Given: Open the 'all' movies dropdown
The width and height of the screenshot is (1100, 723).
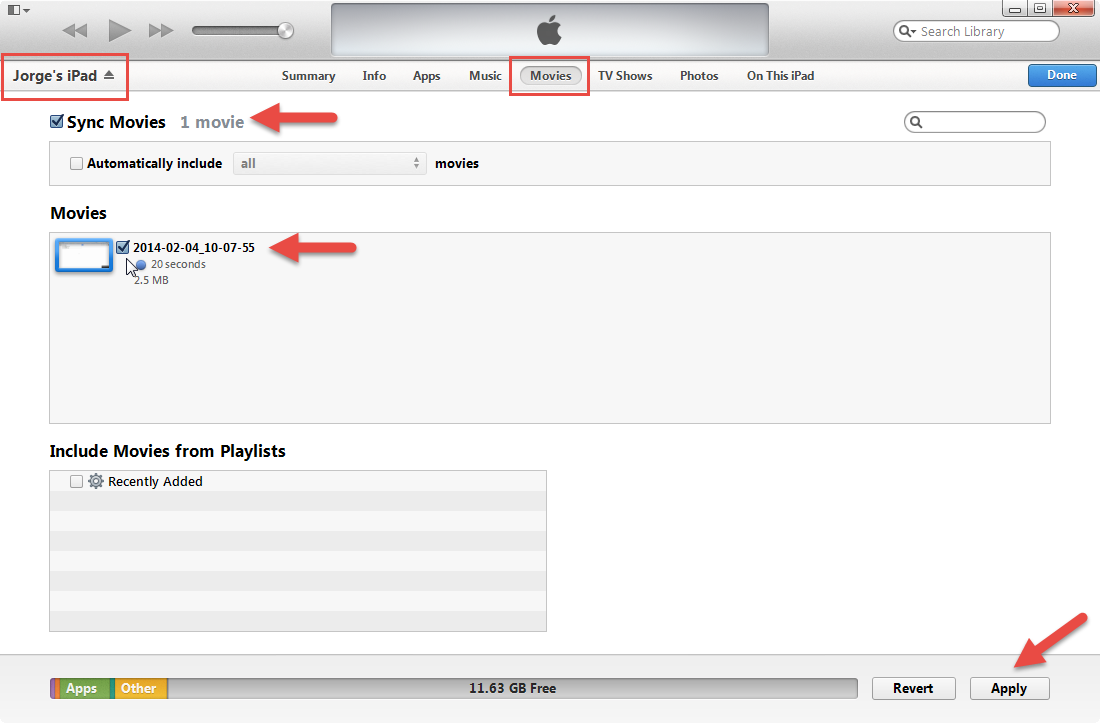Looking at the screenshot, I should click(x=329, y=163).
